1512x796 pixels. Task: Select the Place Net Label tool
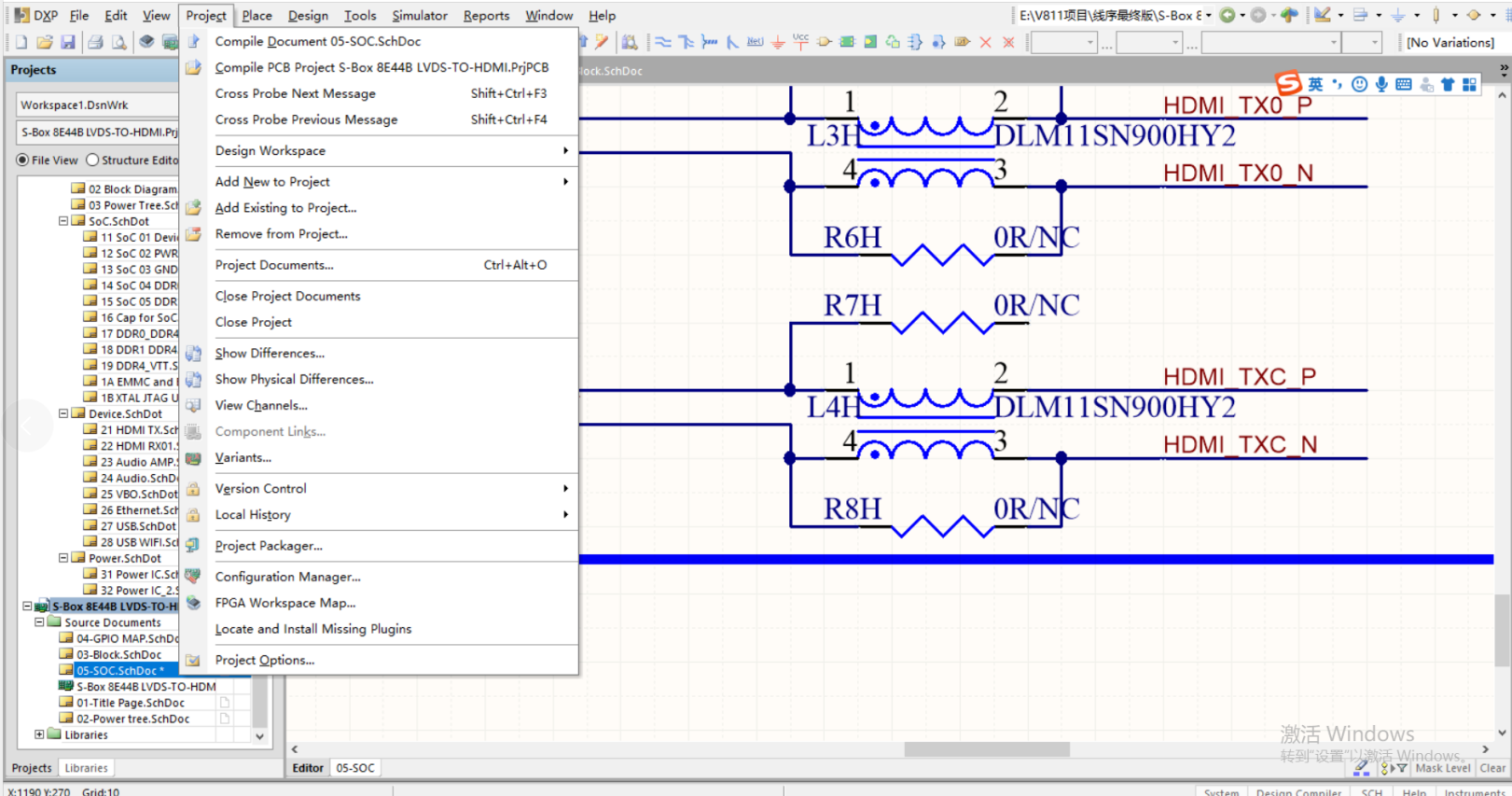click(755, 42)
